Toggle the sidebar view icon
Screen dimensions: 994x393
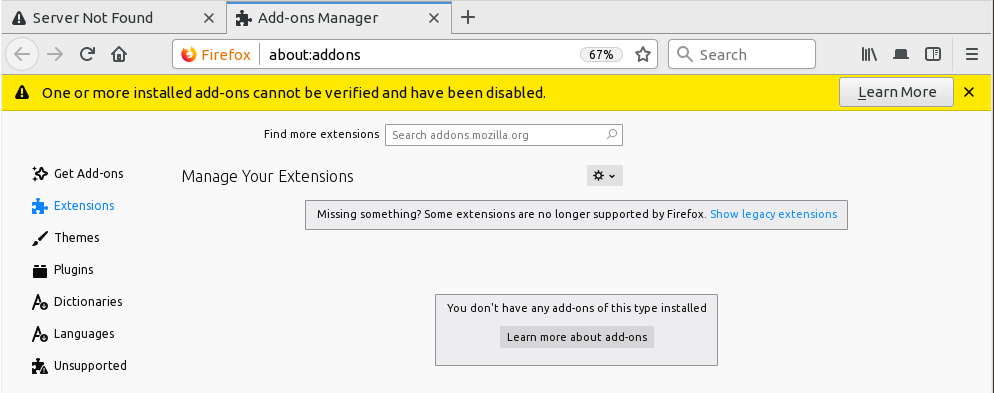tap(933, 55)
